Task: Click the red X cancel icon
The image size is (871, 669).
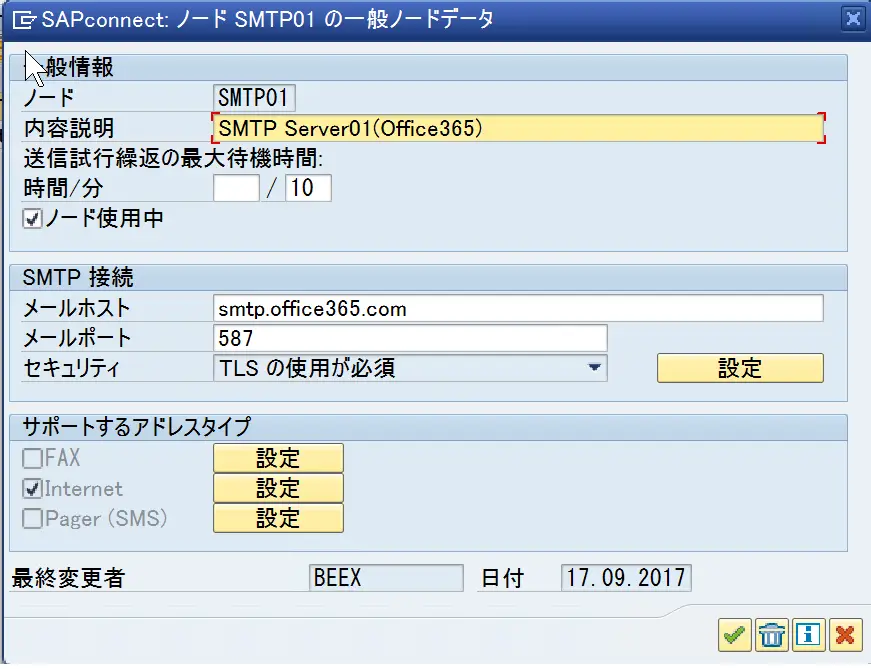Action: point(845,634)
